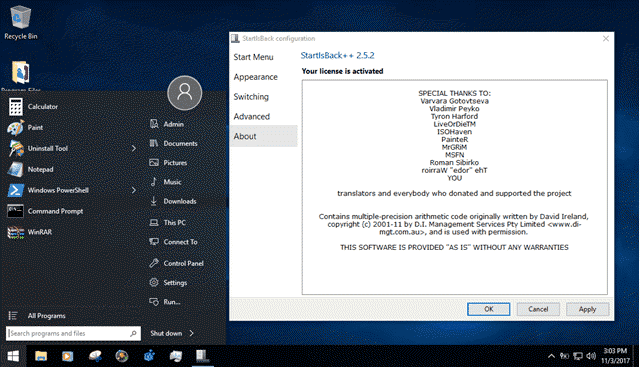Image resolution: width=640 pixels, height=367 pixels.
Task: Open the media player taskbar icon
Action: click(68, 356)
